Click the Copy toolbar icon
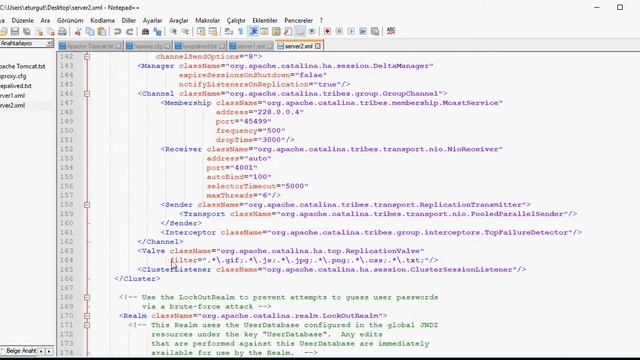This screenshot has width=640, height=360. pyautogui.click(x=90, y=31)
